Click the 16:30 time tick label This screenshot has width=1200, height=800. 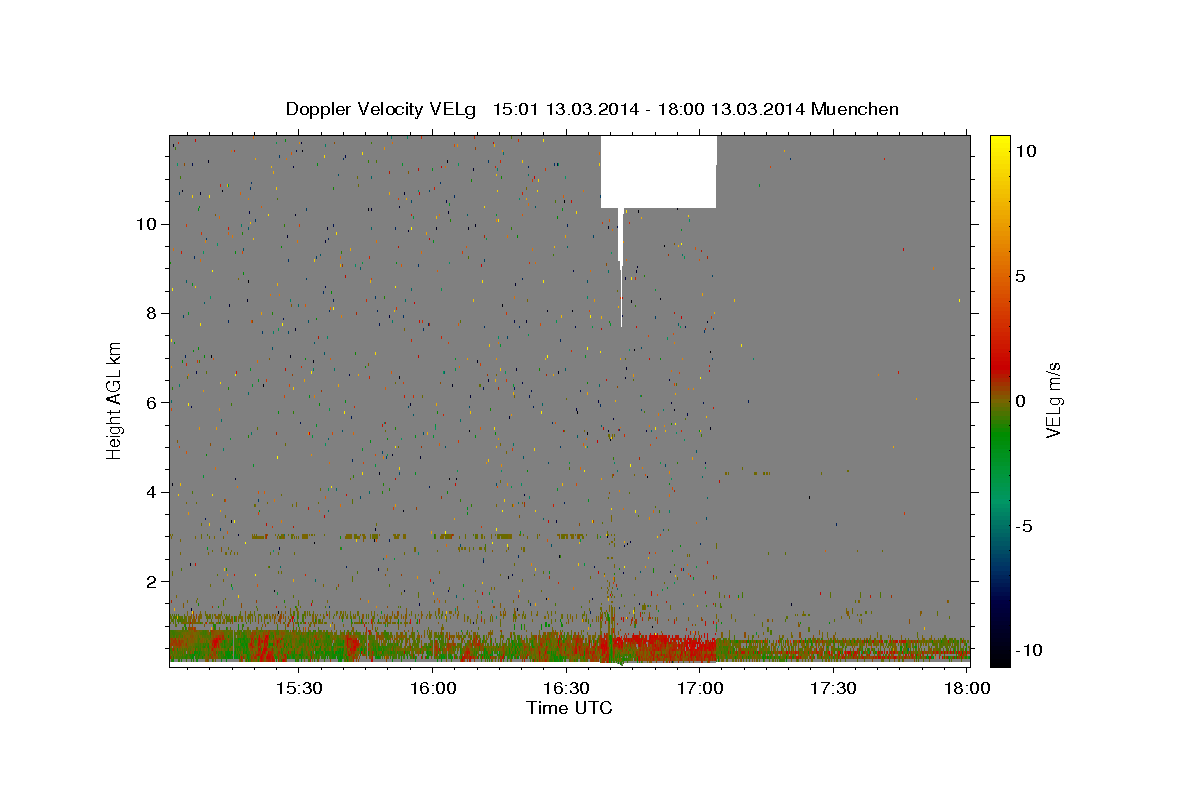[565, 688]
